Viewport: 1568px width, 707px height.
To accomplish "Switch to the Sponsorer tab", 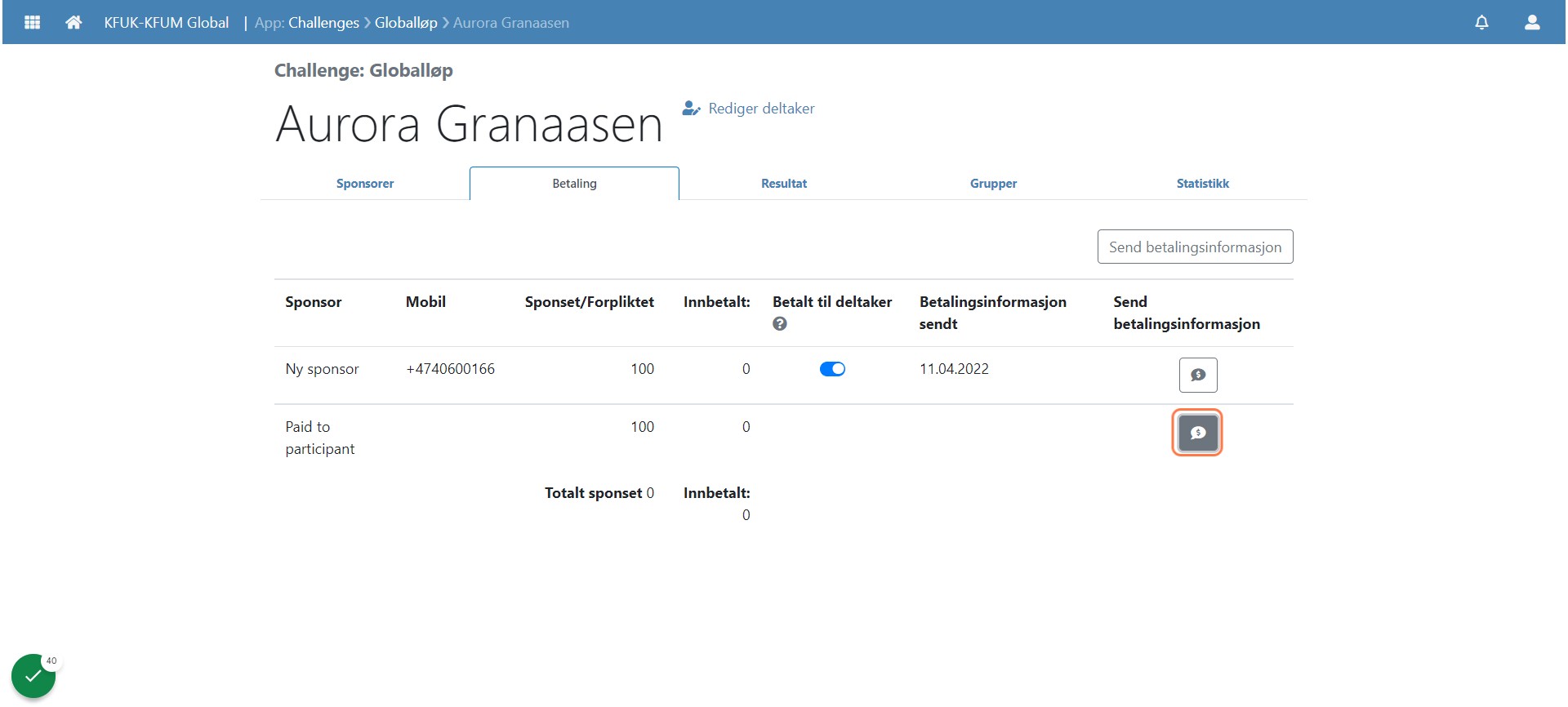I will tap(365, 184).
